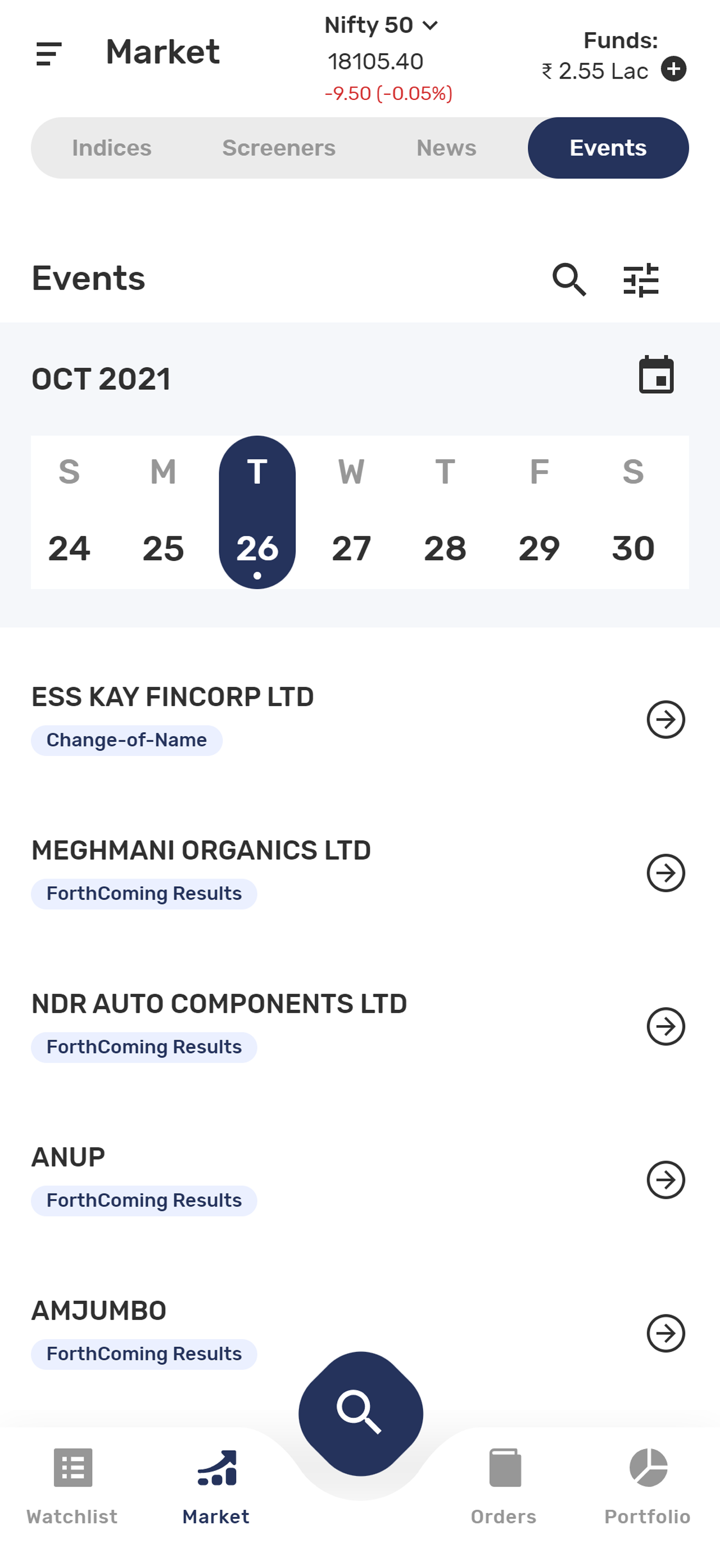Open the News tab
Viewport: 720px width, 1558px height.
446,148
